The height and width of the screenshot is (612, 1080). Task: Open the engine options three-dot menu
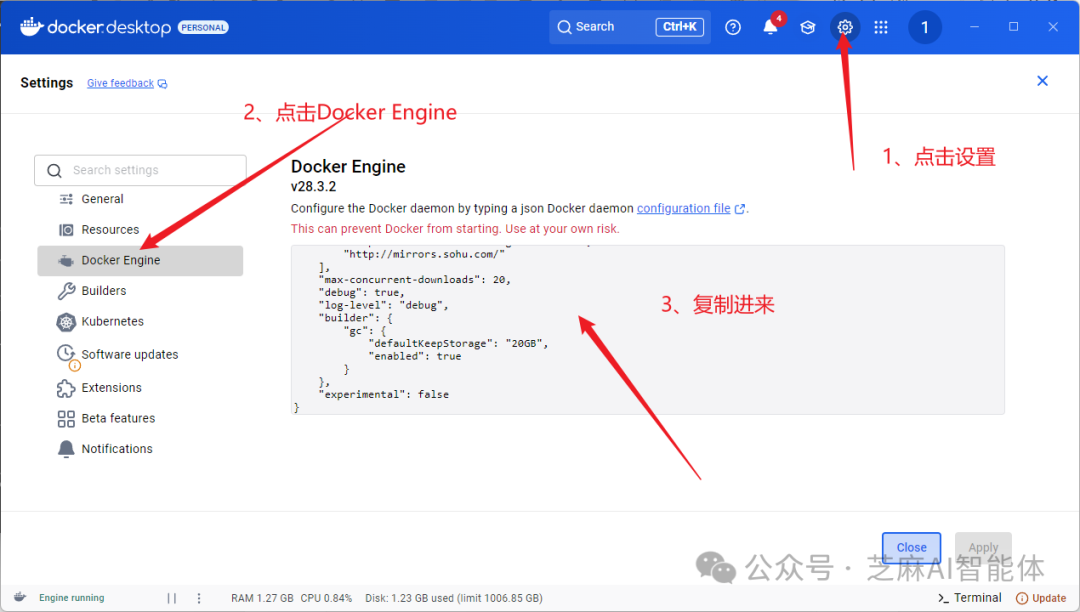click(199, 598)
